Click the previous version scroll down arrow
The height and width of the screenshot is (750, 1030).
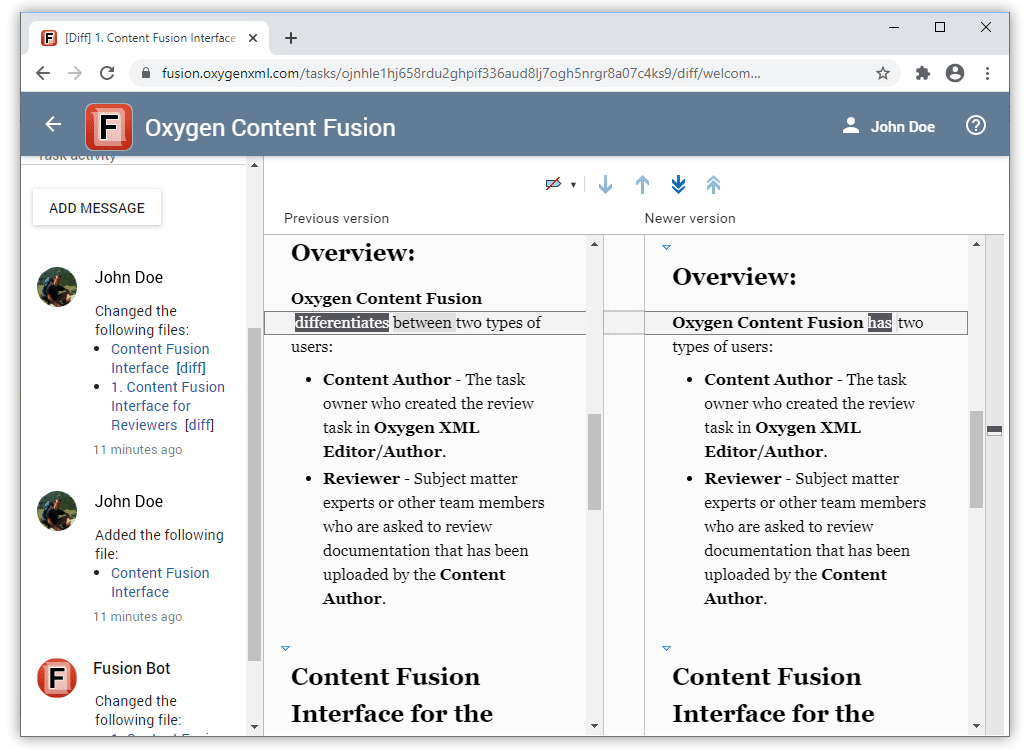594,726
